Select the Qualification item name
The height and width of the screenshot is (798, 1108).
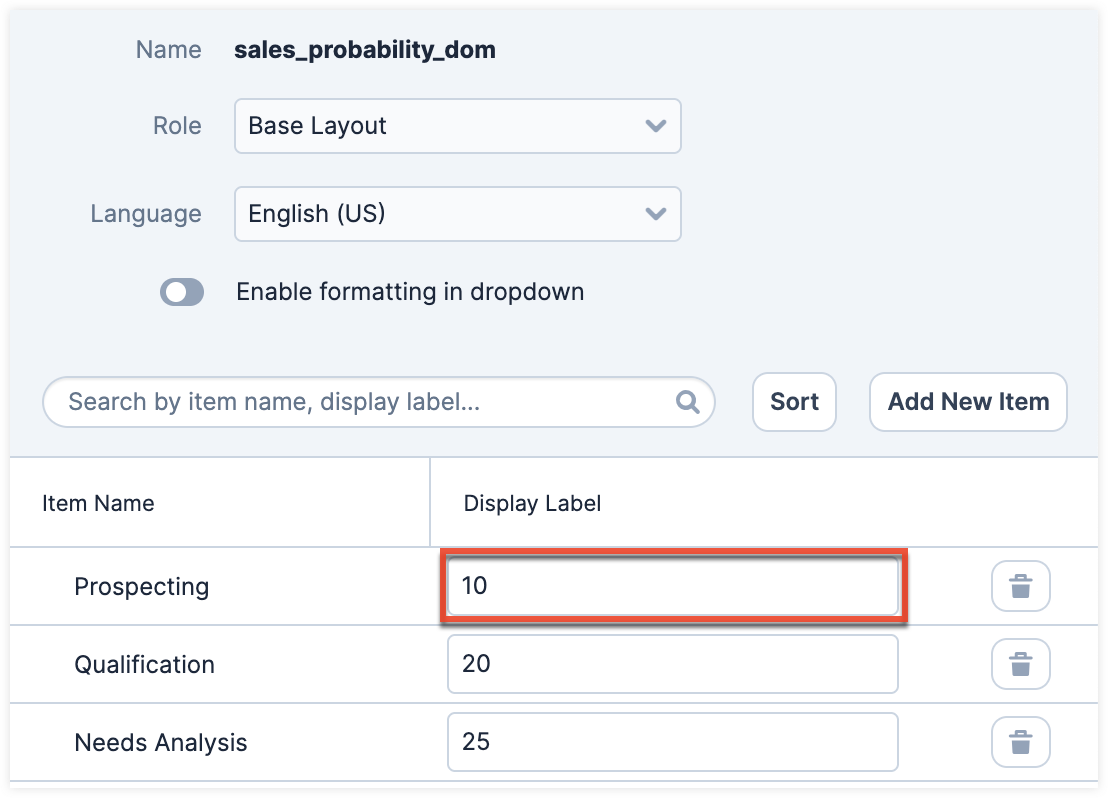click(144, 664)
